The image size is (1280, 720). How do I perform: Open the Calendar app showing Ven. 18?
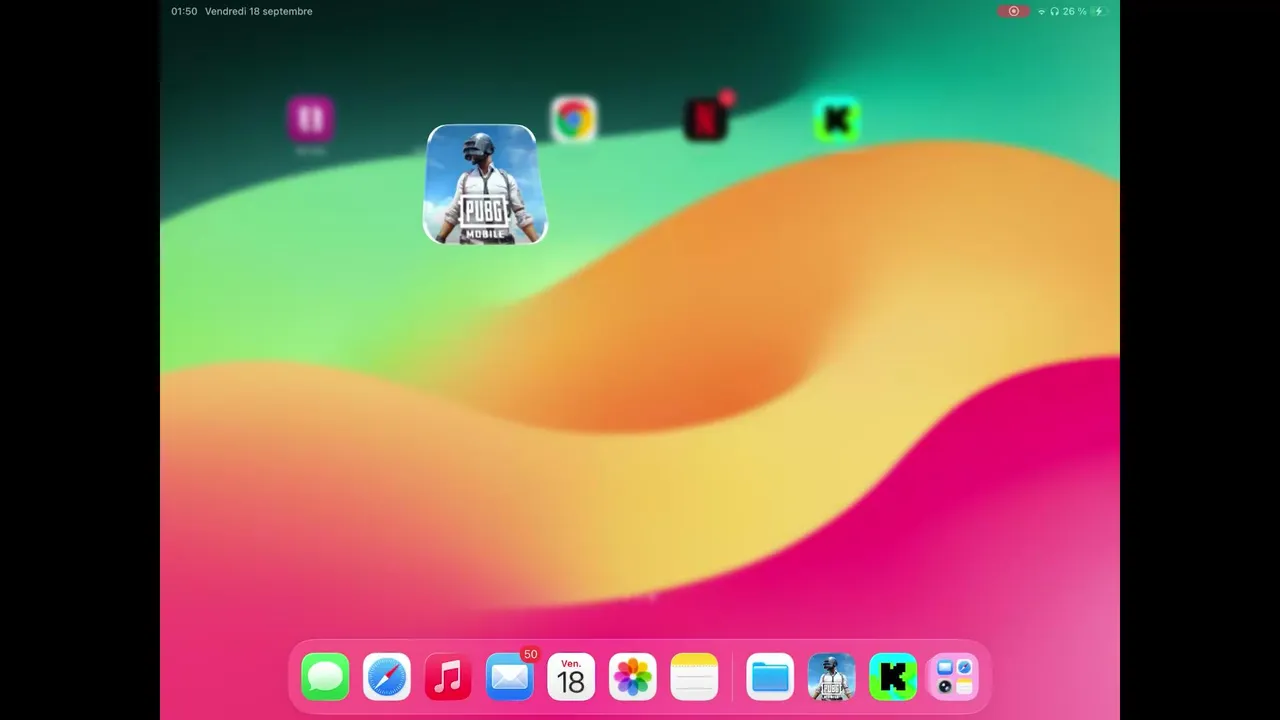coord(571,677)
